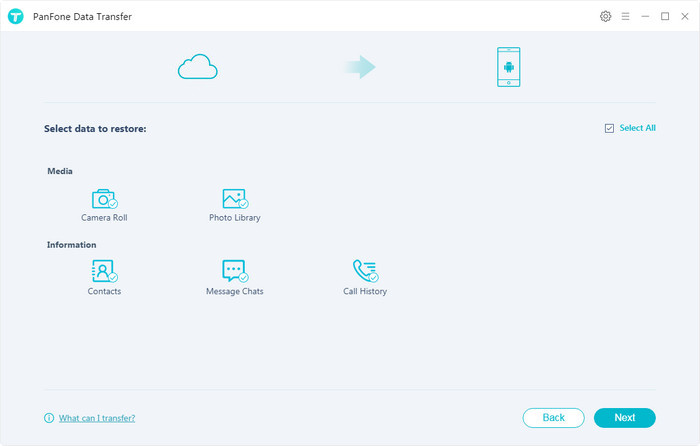Screen dimensions: 700x446
Task: Maximize the PanFone window
Action: tap(665, 17)
